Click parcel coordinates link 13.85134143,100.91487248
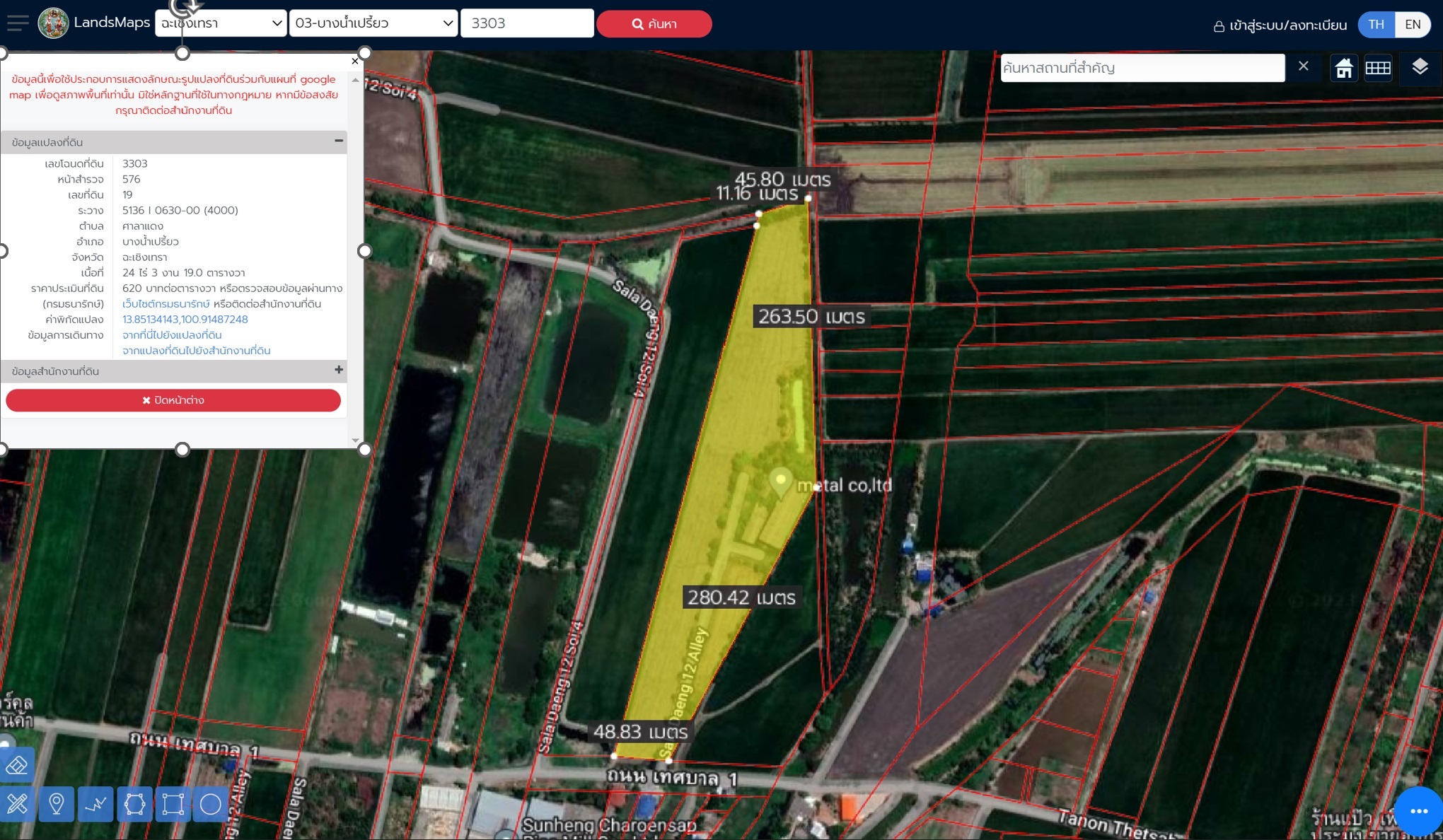Screen dimensions: 1443x840 point(185,320)
